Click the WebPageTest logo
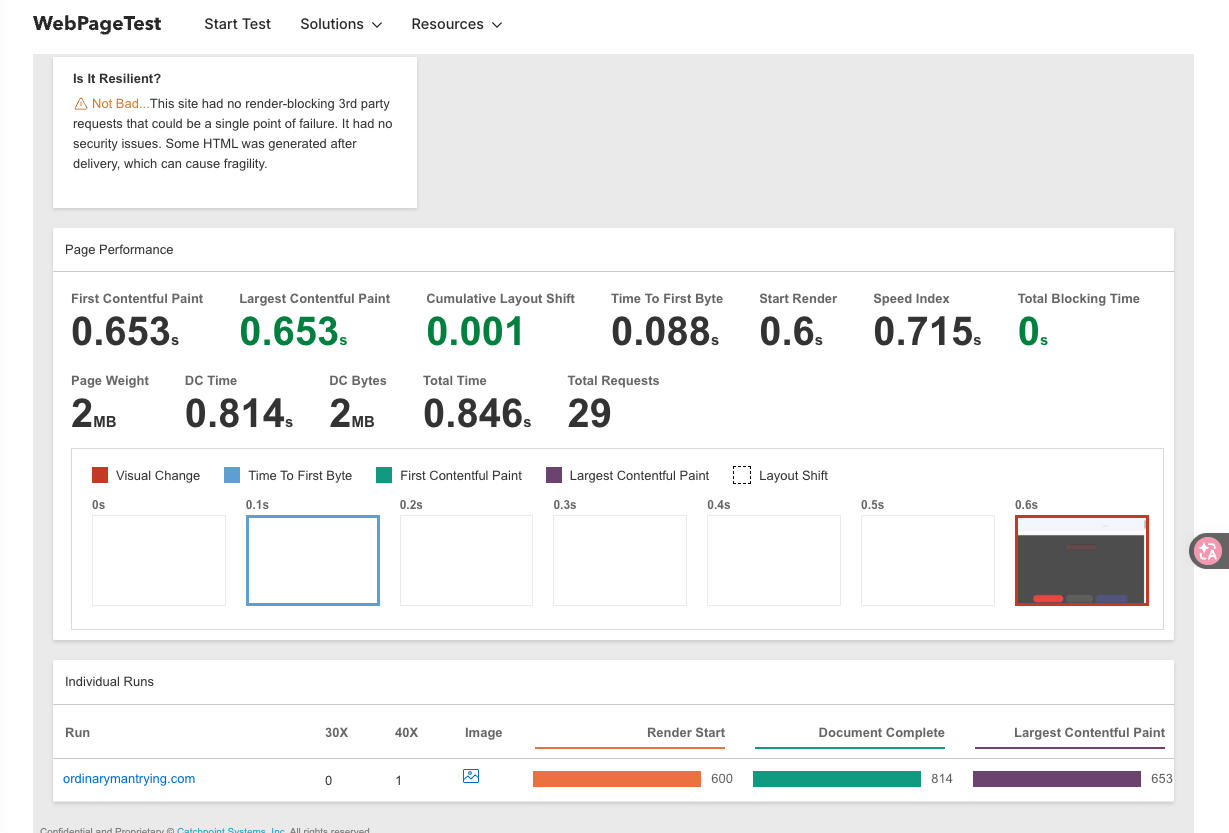This screenshot has height=833, width=1229. pyautogui.click(x=97, y=24)
